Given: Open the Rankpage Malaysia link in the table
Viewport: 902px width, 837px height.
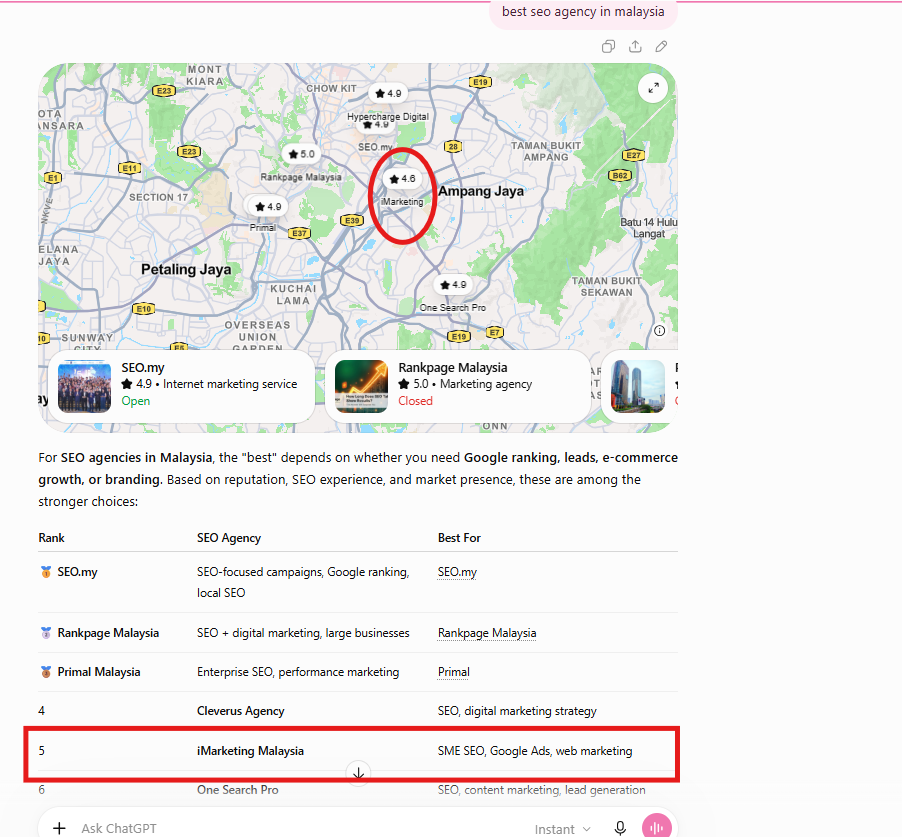Looking at the screenshot, I should (487, 633).
